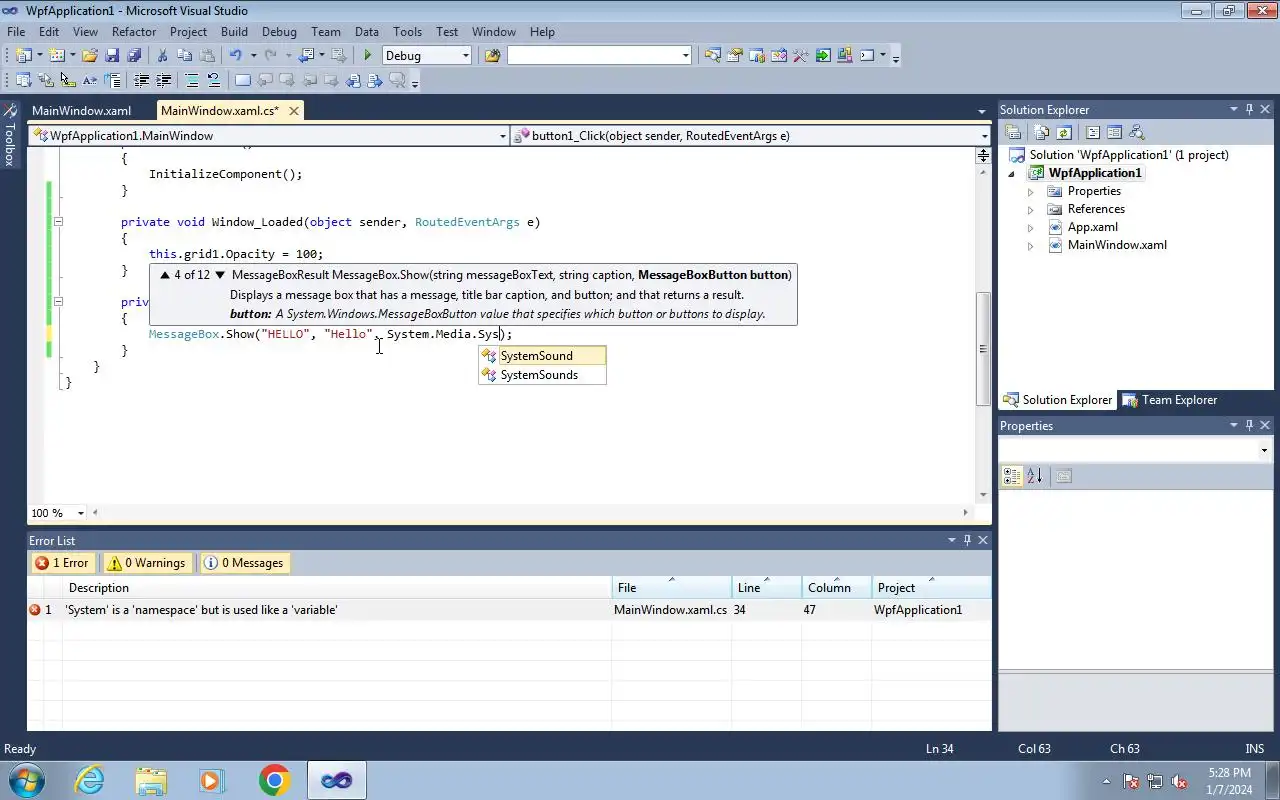The height and width of the screenshot is (800, 1280).
Task: Click the Undo arrow icon
Action: tap(236, 56)
